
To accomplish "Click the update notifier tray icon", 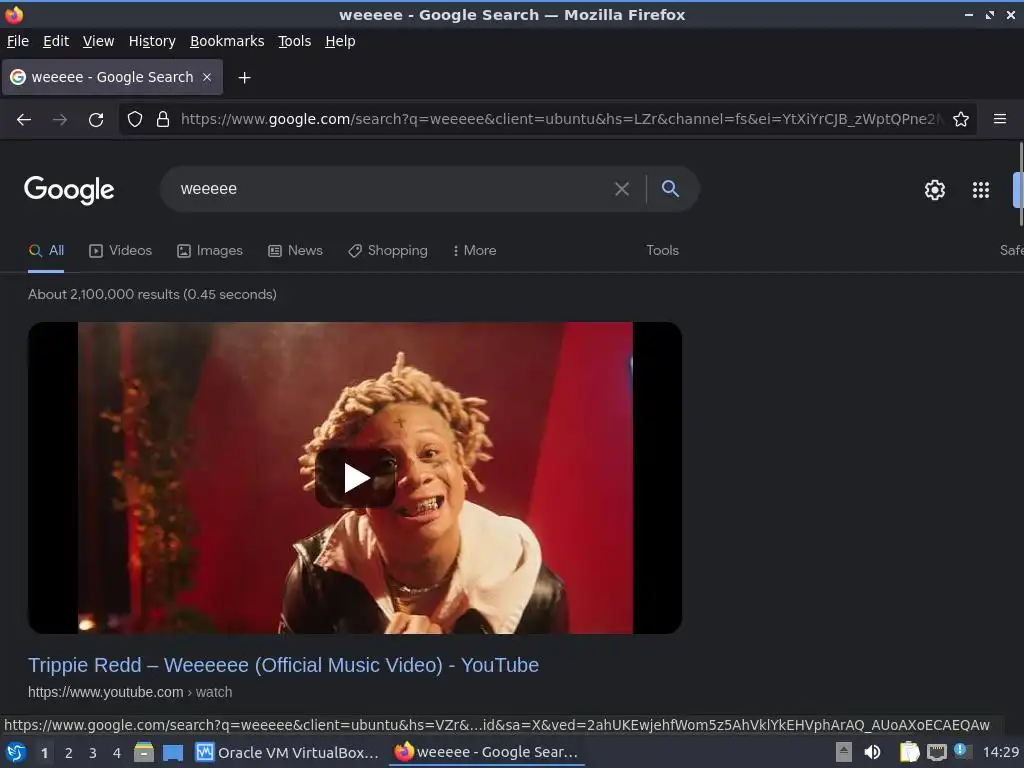I will (962, 751).
